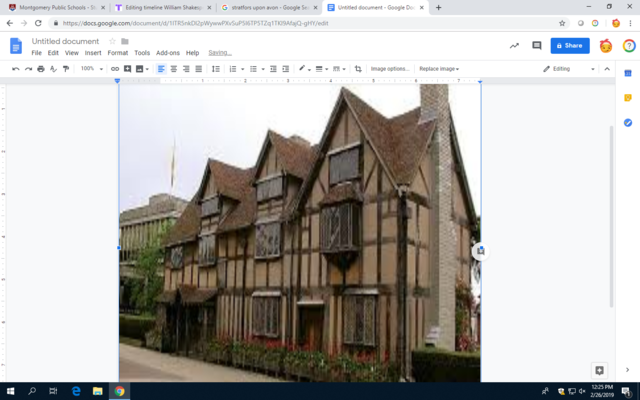The height and width of the screenshot is (400, 640).
Task: Click the Redo arrow icon
Action: 28,69
